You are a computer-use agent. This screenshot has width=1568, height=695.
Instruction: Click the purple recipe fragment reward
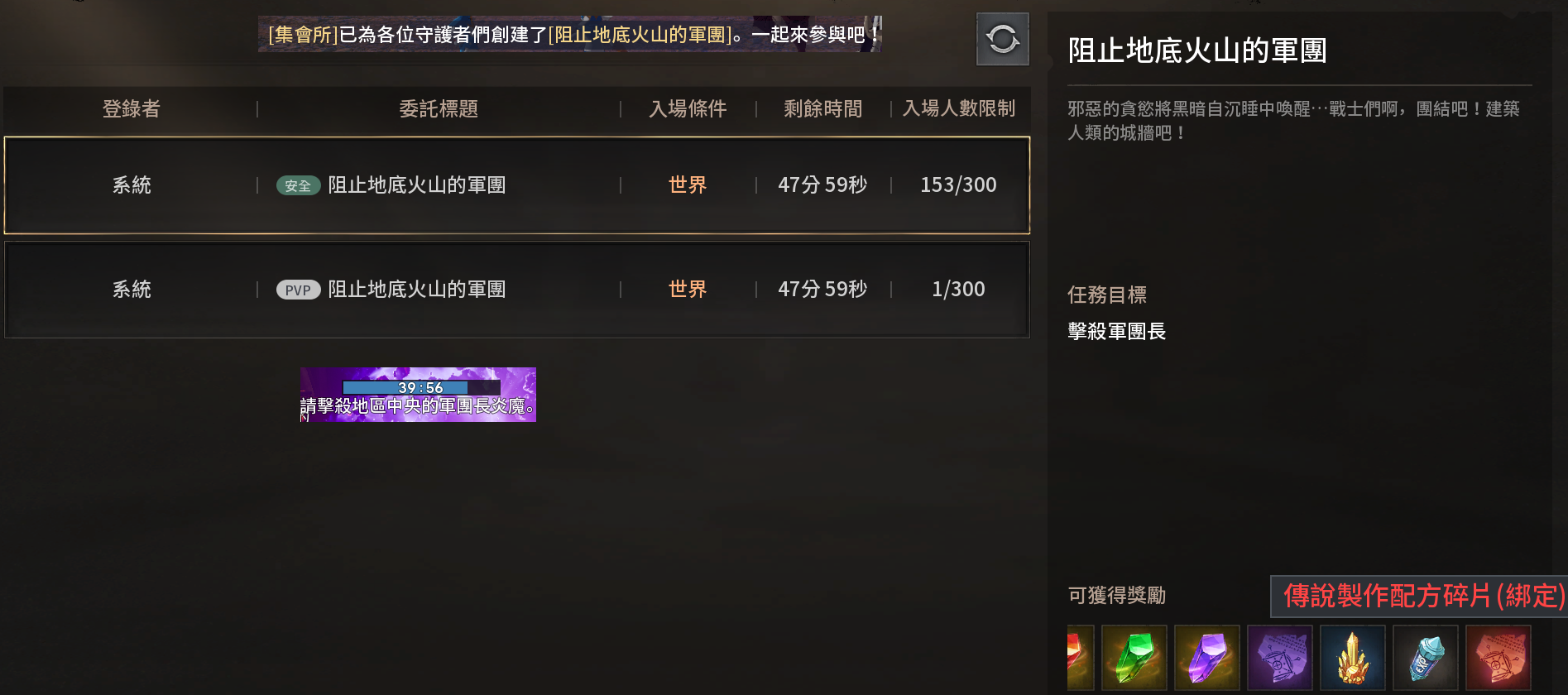1280,658
